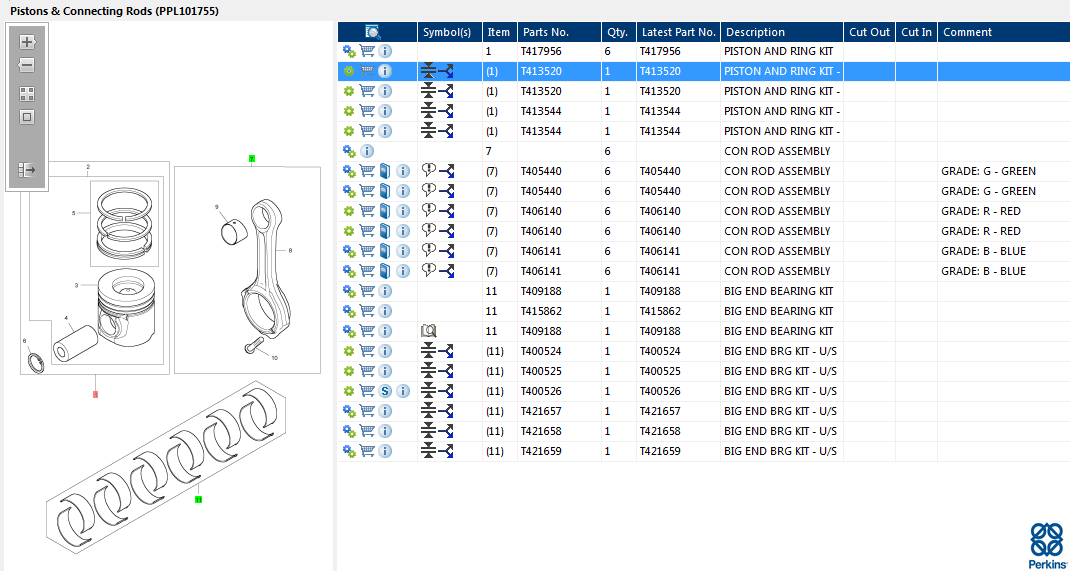Add part T421659 to the cart
Image resolution: width=1070 pixels, height=571 pixels.
pyautogui.click(x=367, y=451)
